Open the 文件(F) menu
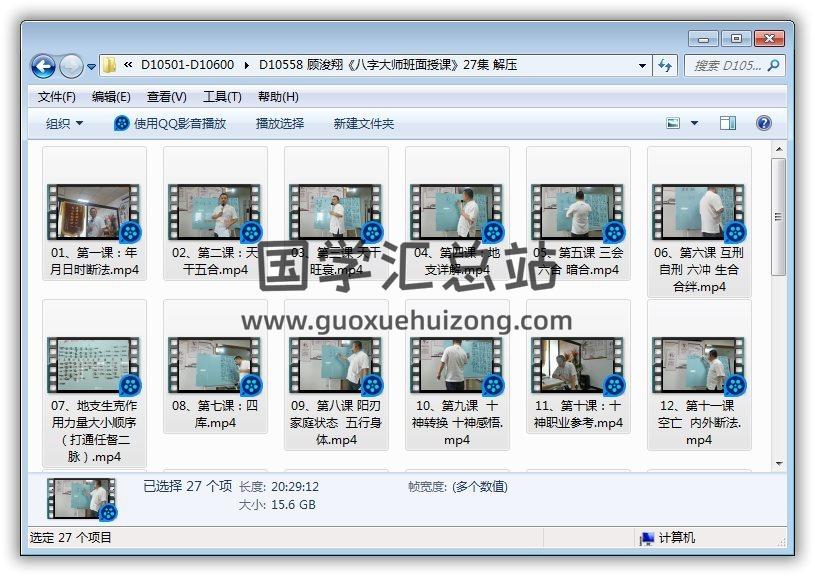This screenshot has width=815, height=576. 56,97
